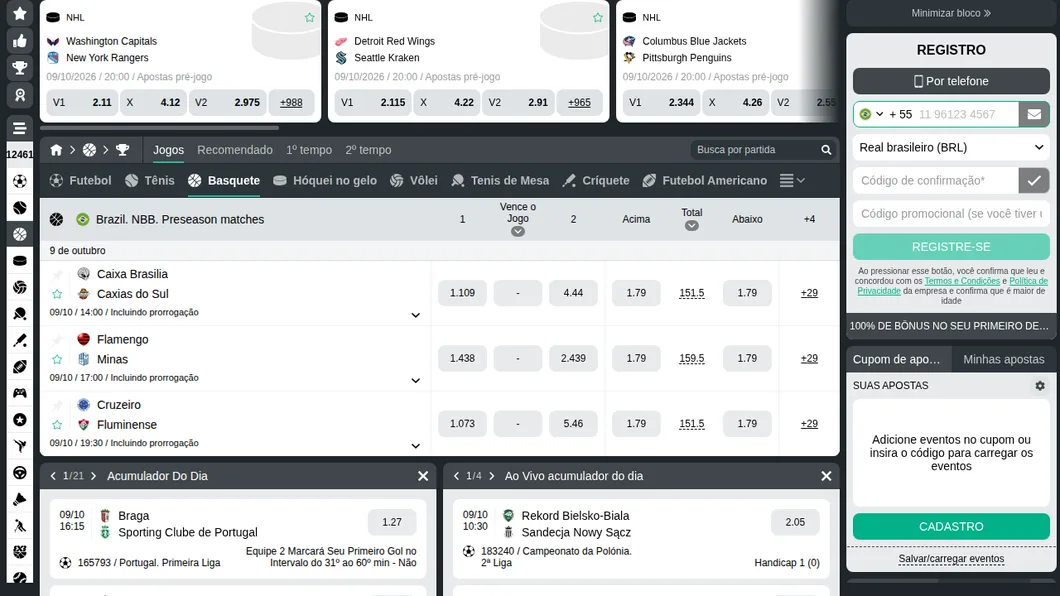Open favorites star in left sidebar

coord(20,14)
